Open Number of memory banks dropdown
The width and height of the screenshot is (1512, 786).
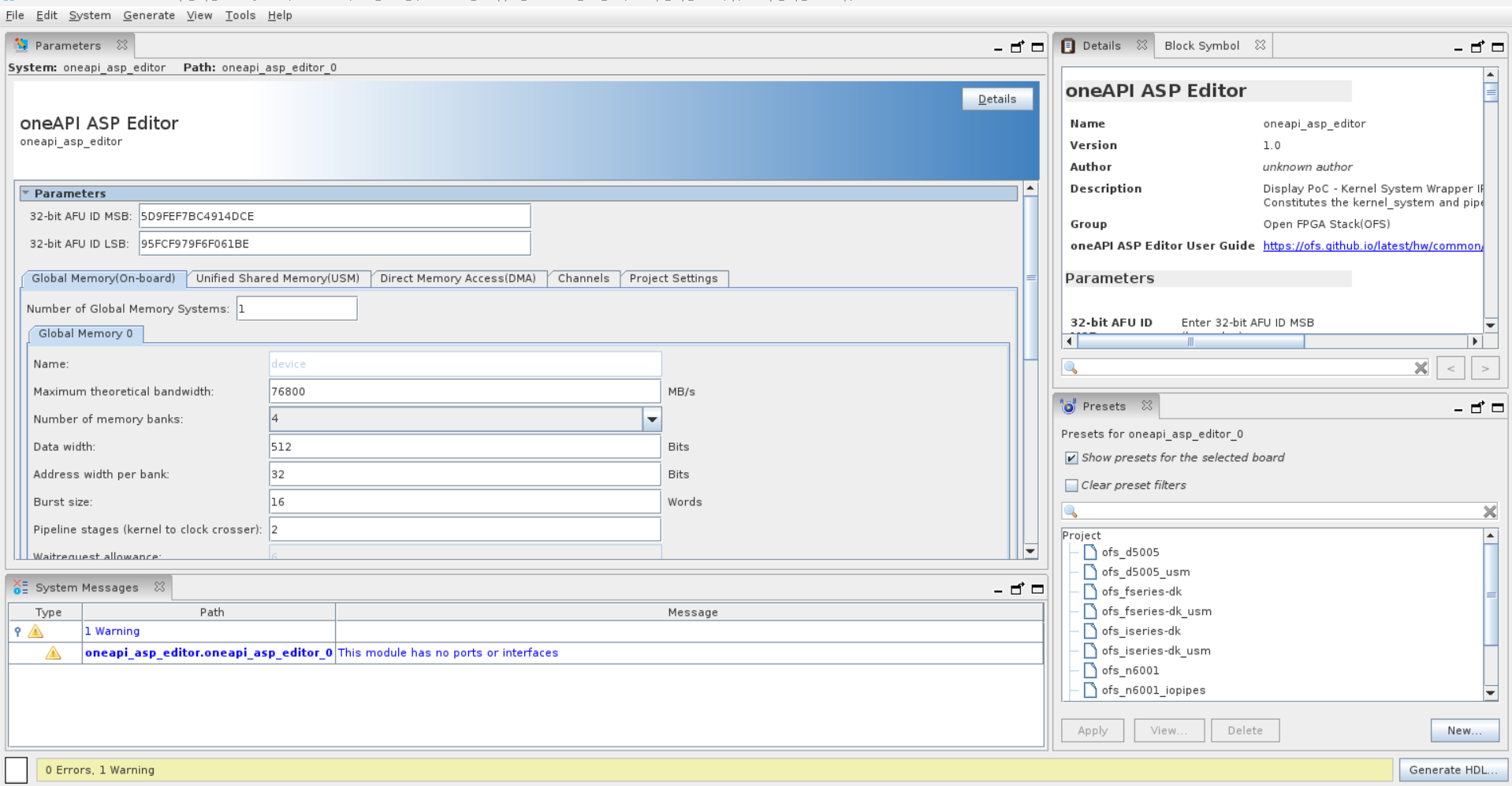(652, 419)
